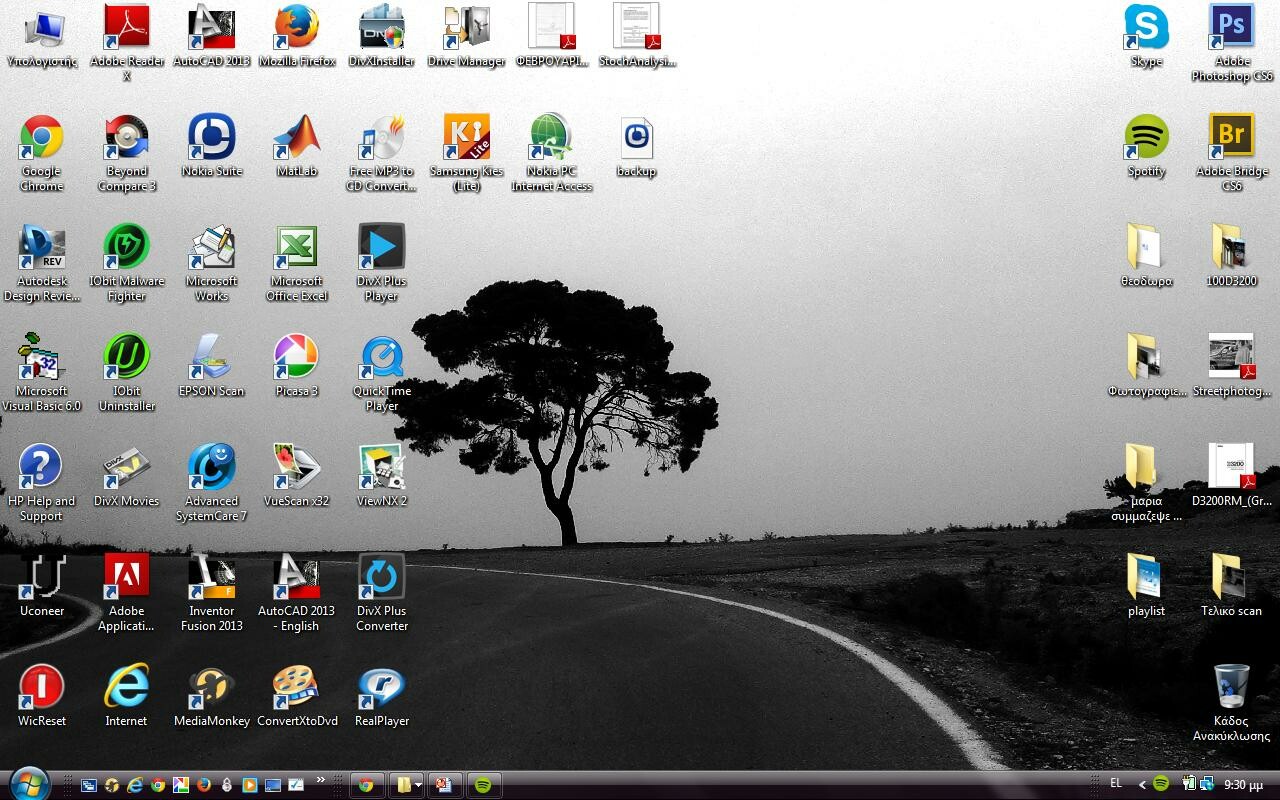This screenshot has width=1280, height=800.
Task: Open the Adobe Reader X desktop shortcut
Action: tap(127, 28)
